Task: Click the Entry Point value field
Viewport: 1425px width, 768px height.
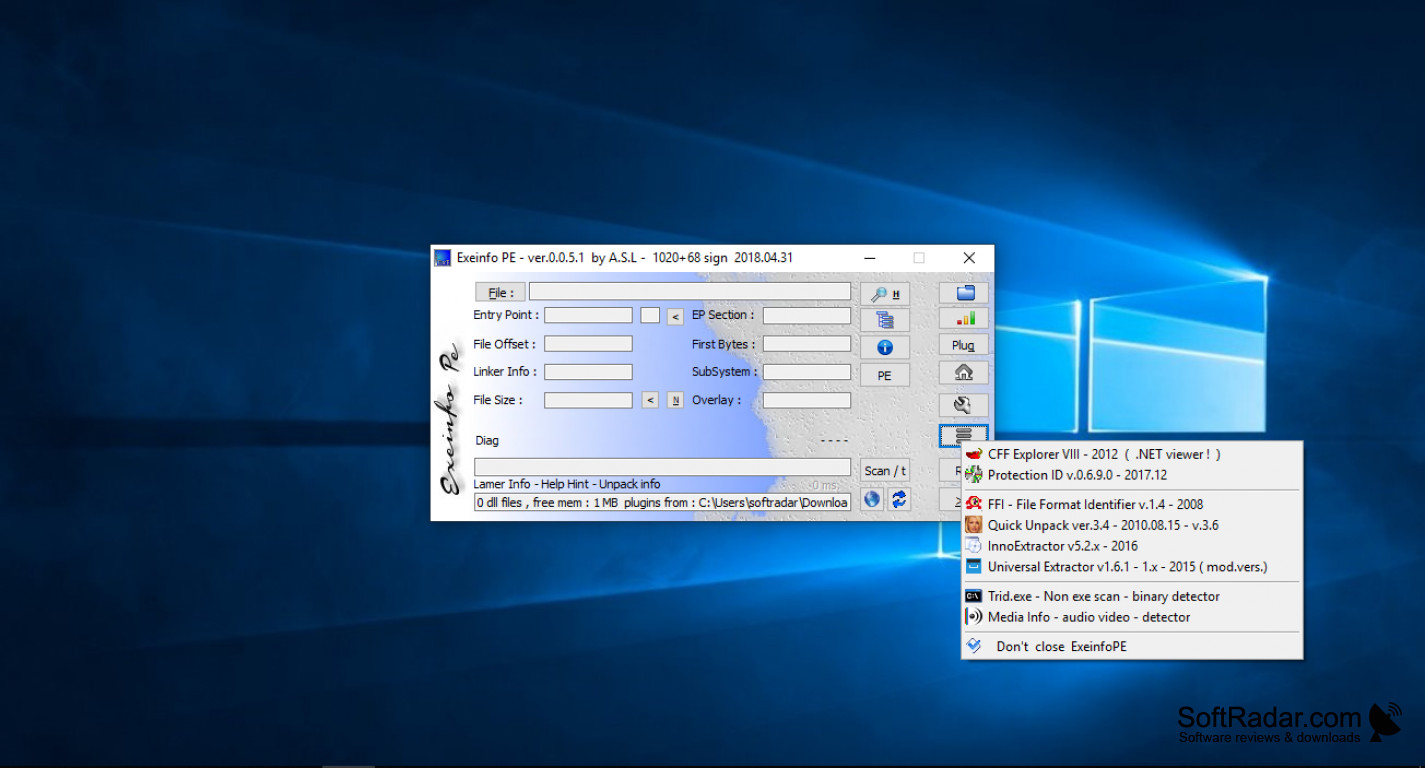Action: 588,315
